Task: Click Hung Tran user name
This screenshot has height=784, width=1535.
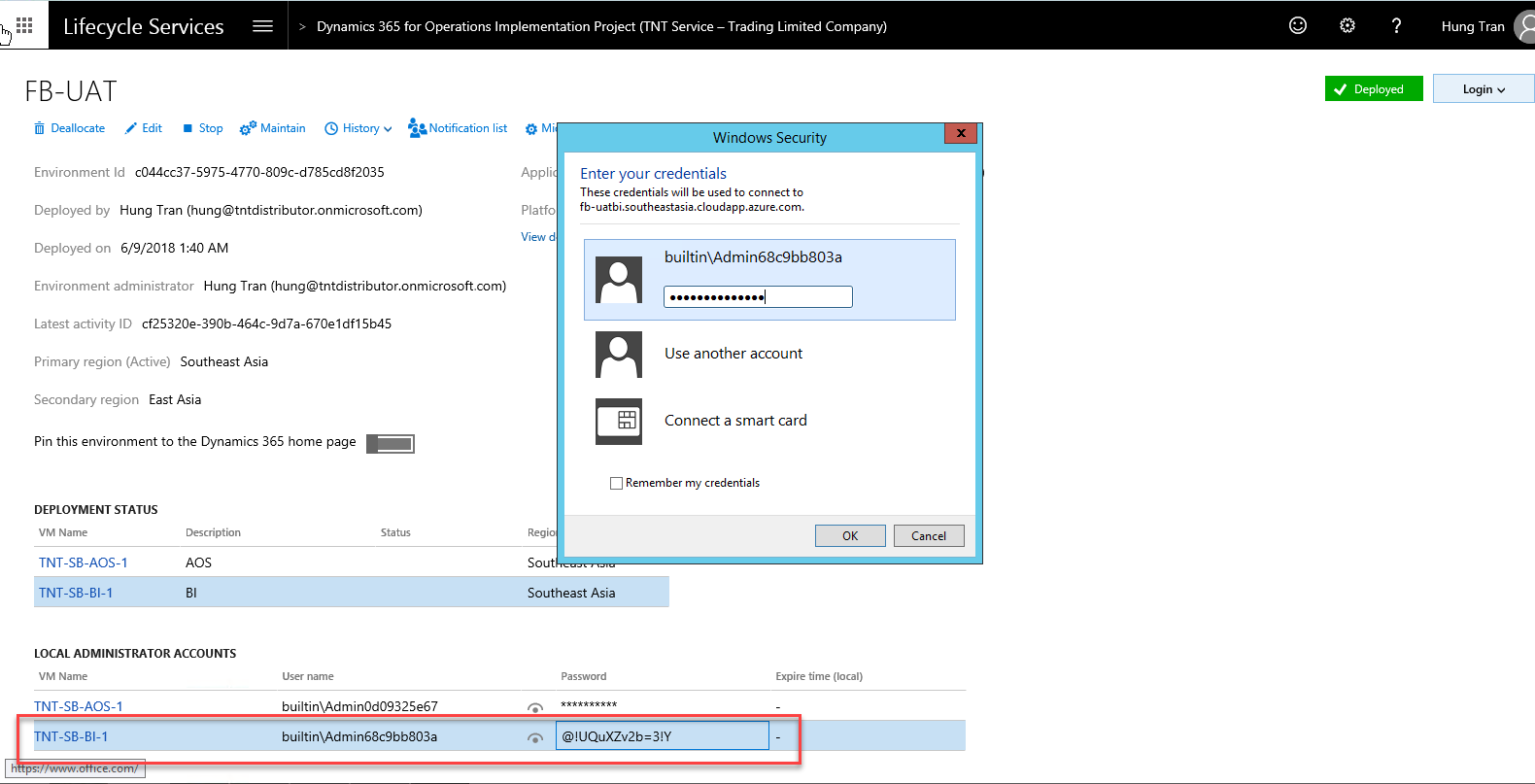Action: 1473,26
